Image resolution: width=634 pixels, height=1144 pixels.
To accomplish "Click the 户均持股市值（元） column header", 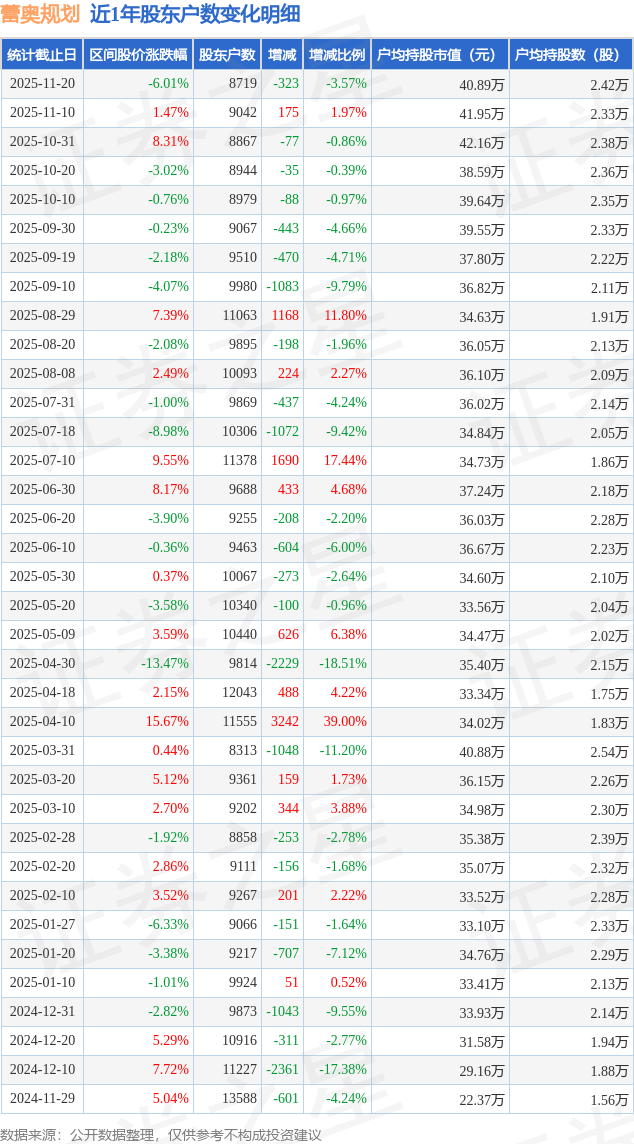I will pos(439,55).
